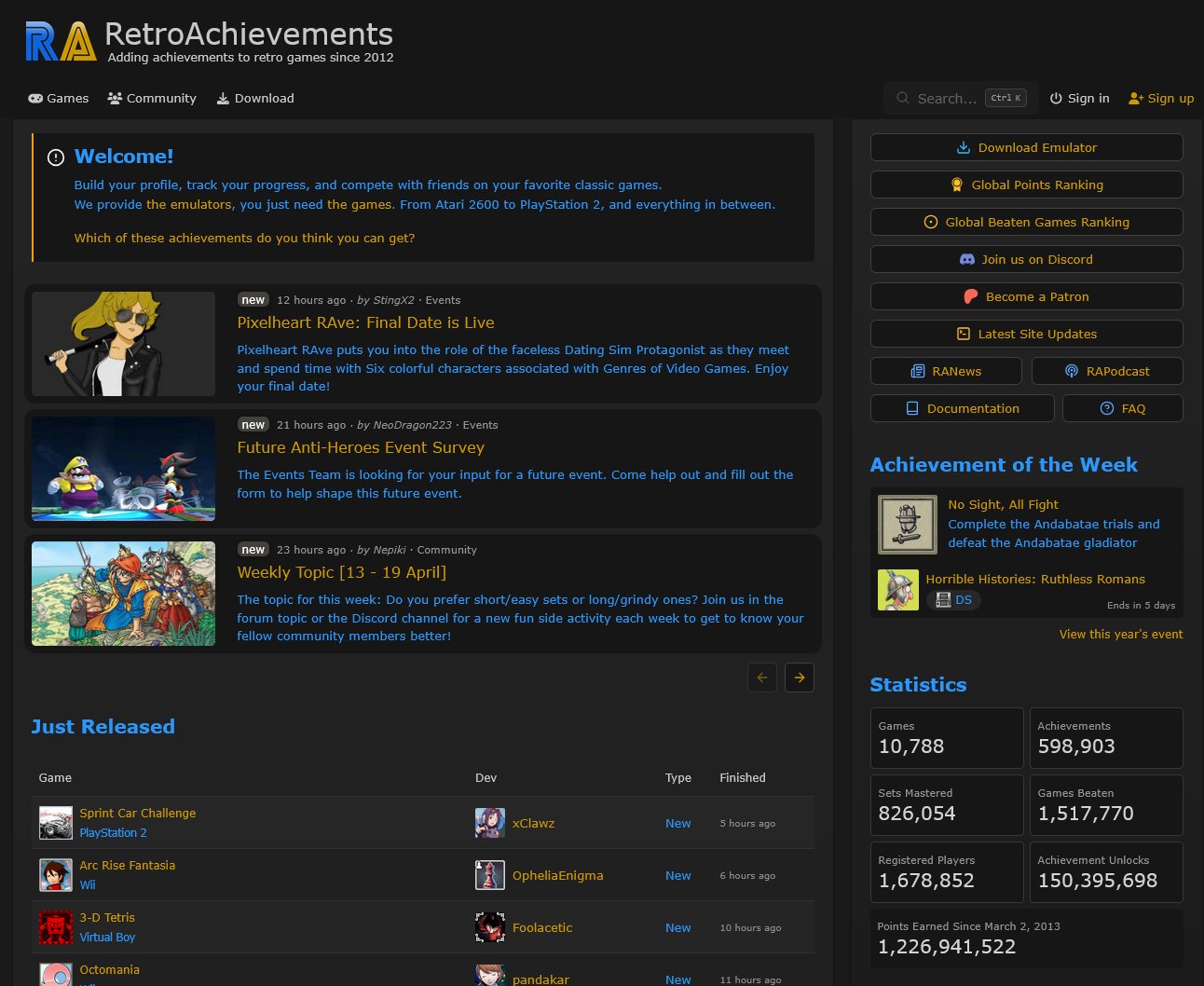The height and width of the screenshot is (986, 1204).
Task: Open Pixelheart RAve news thumbnail
Action: (x=123, y=344)
